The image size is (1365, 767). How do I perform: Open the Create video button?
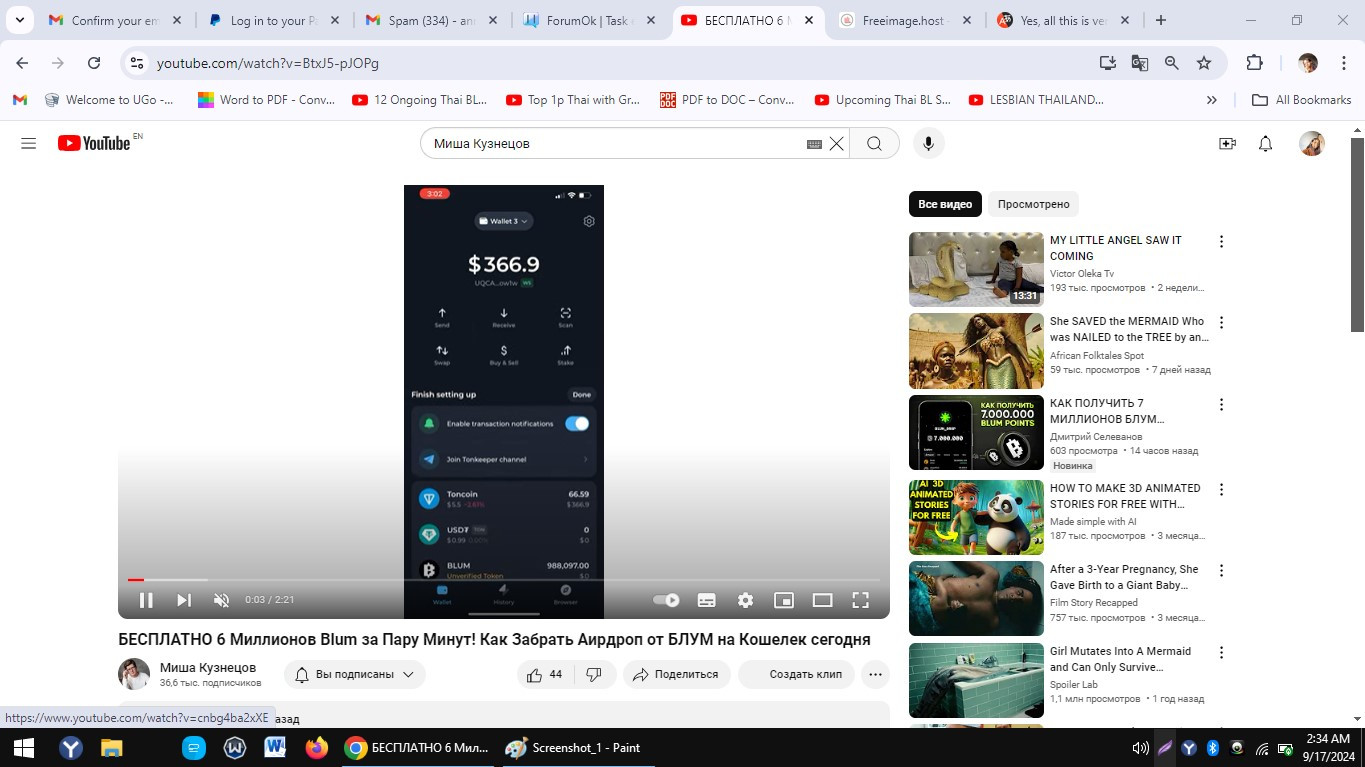1227,143
